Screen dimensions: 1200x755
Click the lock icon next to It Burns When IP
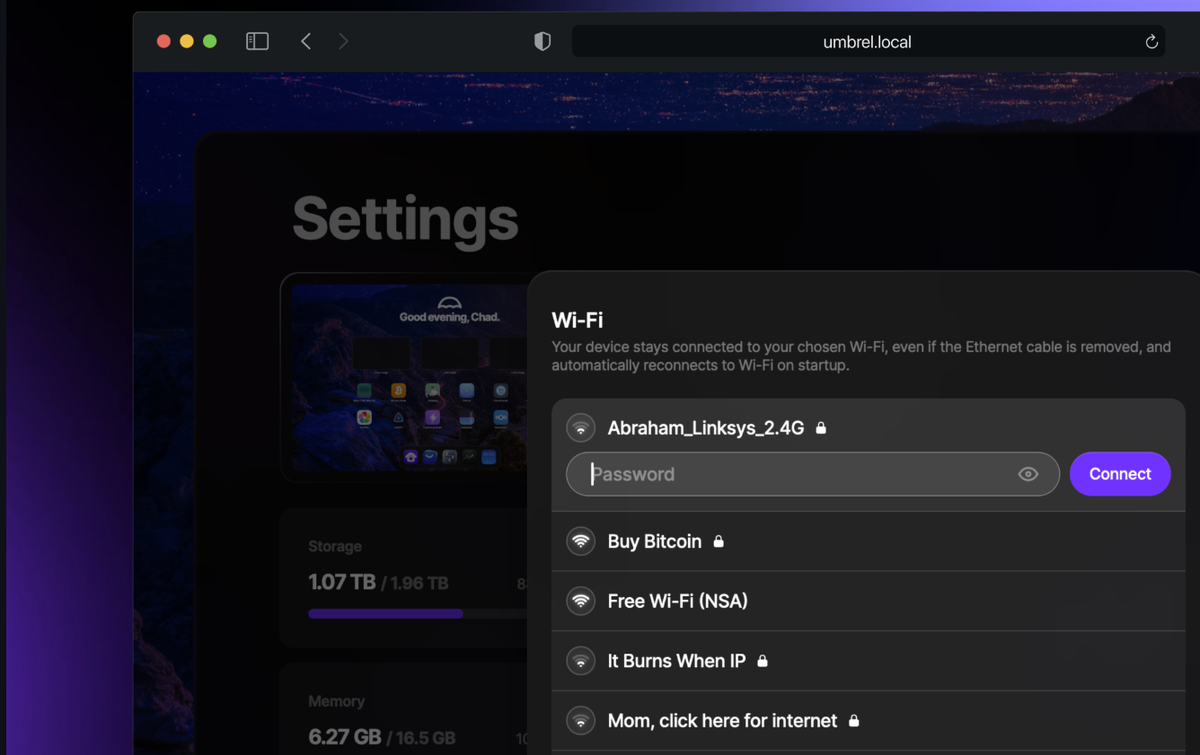pyautogui.click(x=762, y=661)
